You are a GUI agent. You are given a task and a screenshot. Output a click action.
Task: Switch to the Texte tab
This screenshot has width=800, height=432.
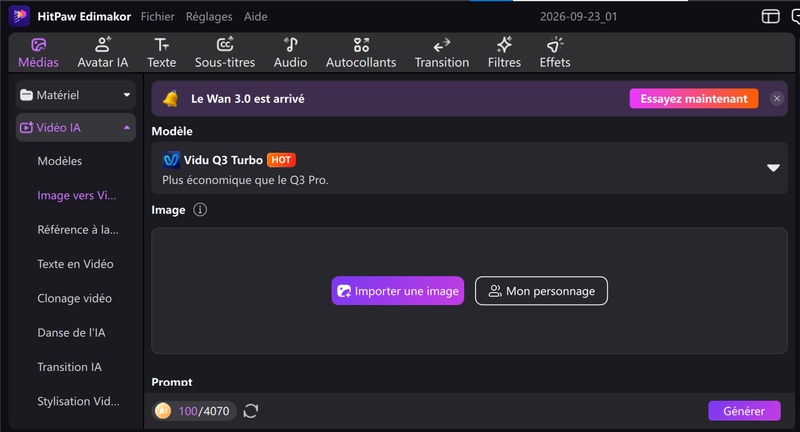pyautogui.click(x=162, y=53)
